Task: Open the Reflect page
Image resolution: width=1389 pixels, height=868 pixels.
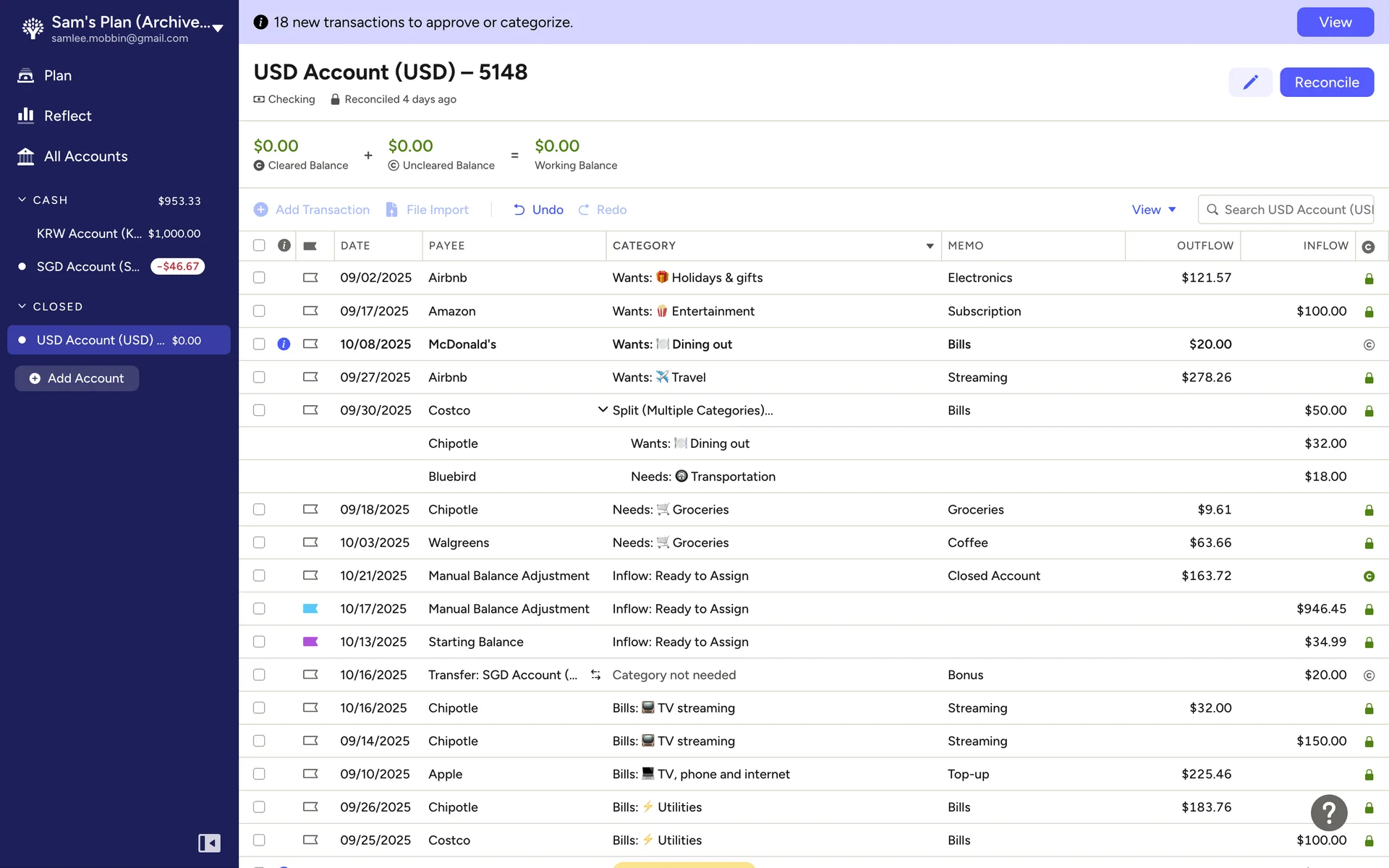Action: click(x=67, y=116)
